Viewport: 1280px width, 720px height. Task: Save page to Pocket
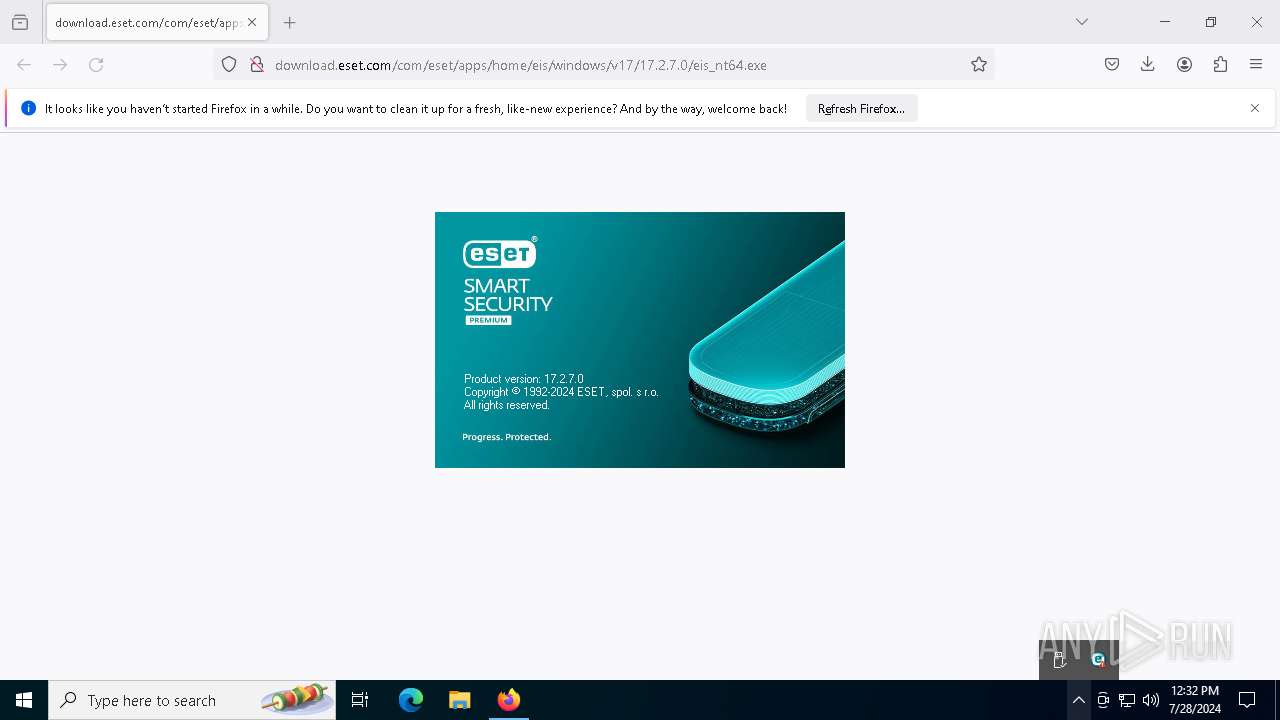(x=1112, y=65)
